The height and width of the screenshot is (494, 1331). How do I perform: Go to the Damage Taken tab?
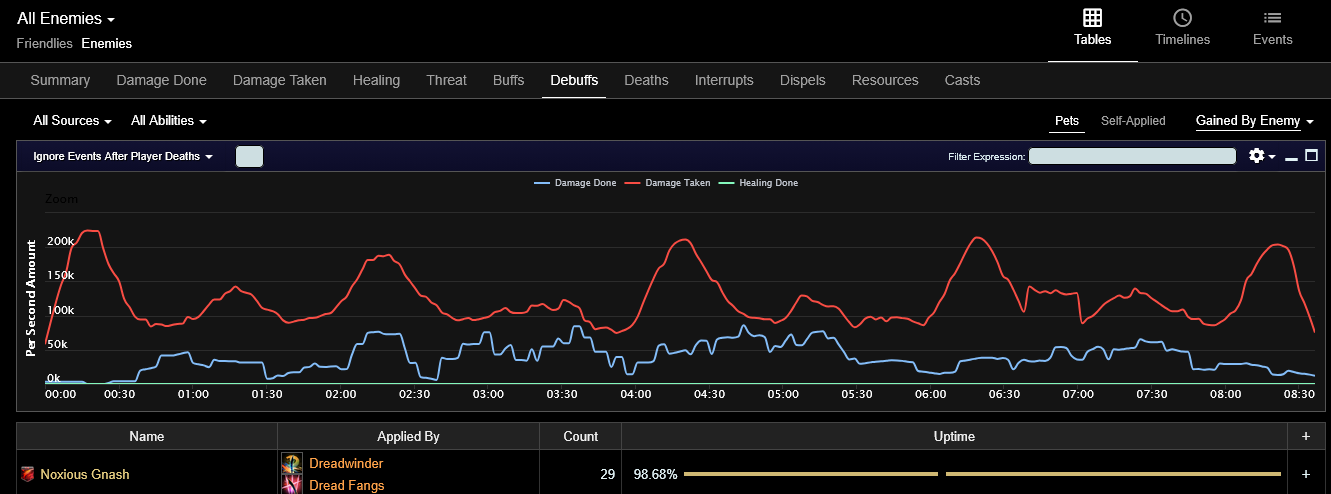click(x=279, y=80)
